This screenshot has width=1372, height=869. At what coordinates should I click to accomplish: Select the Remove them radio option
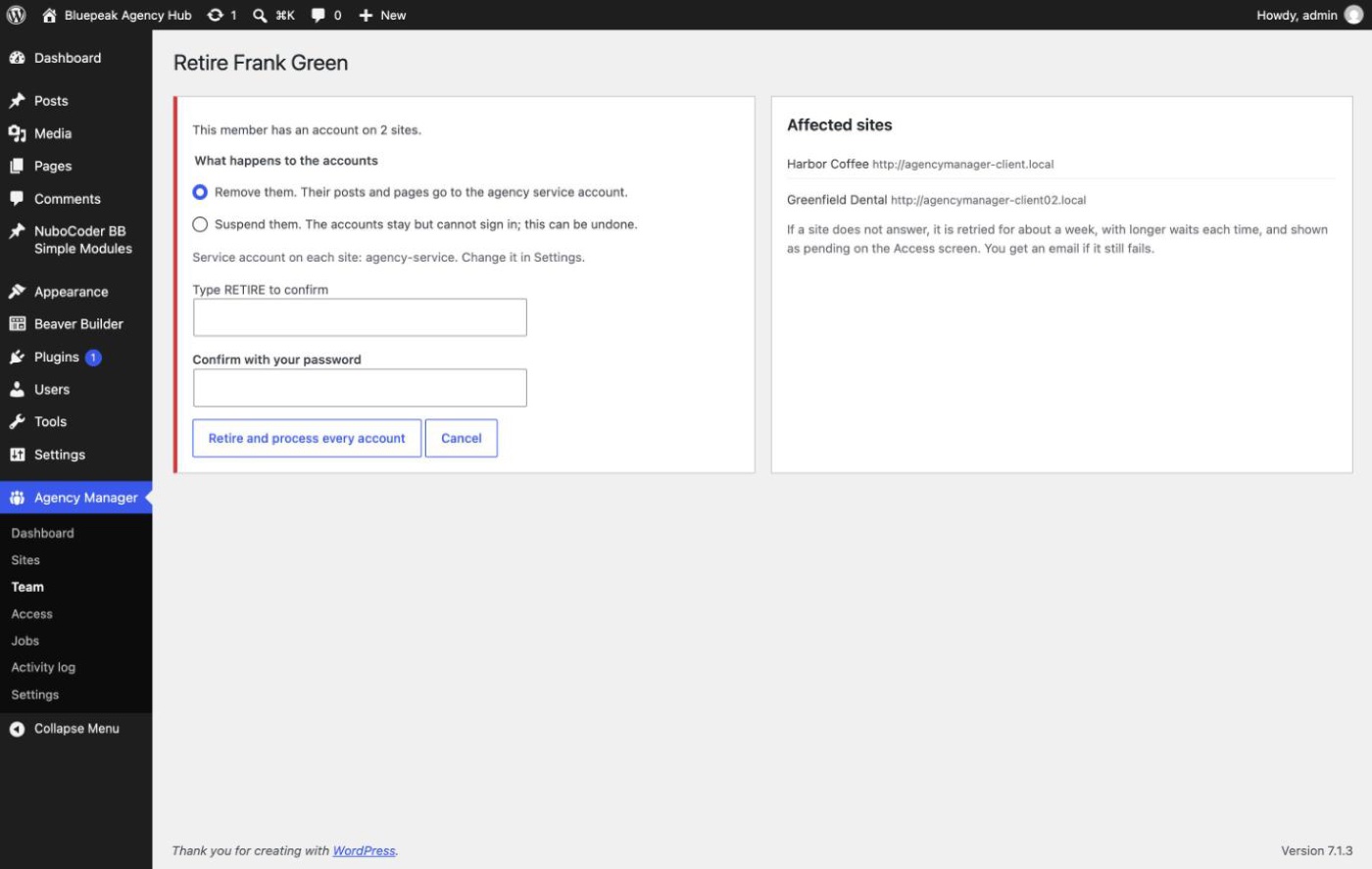200,192
